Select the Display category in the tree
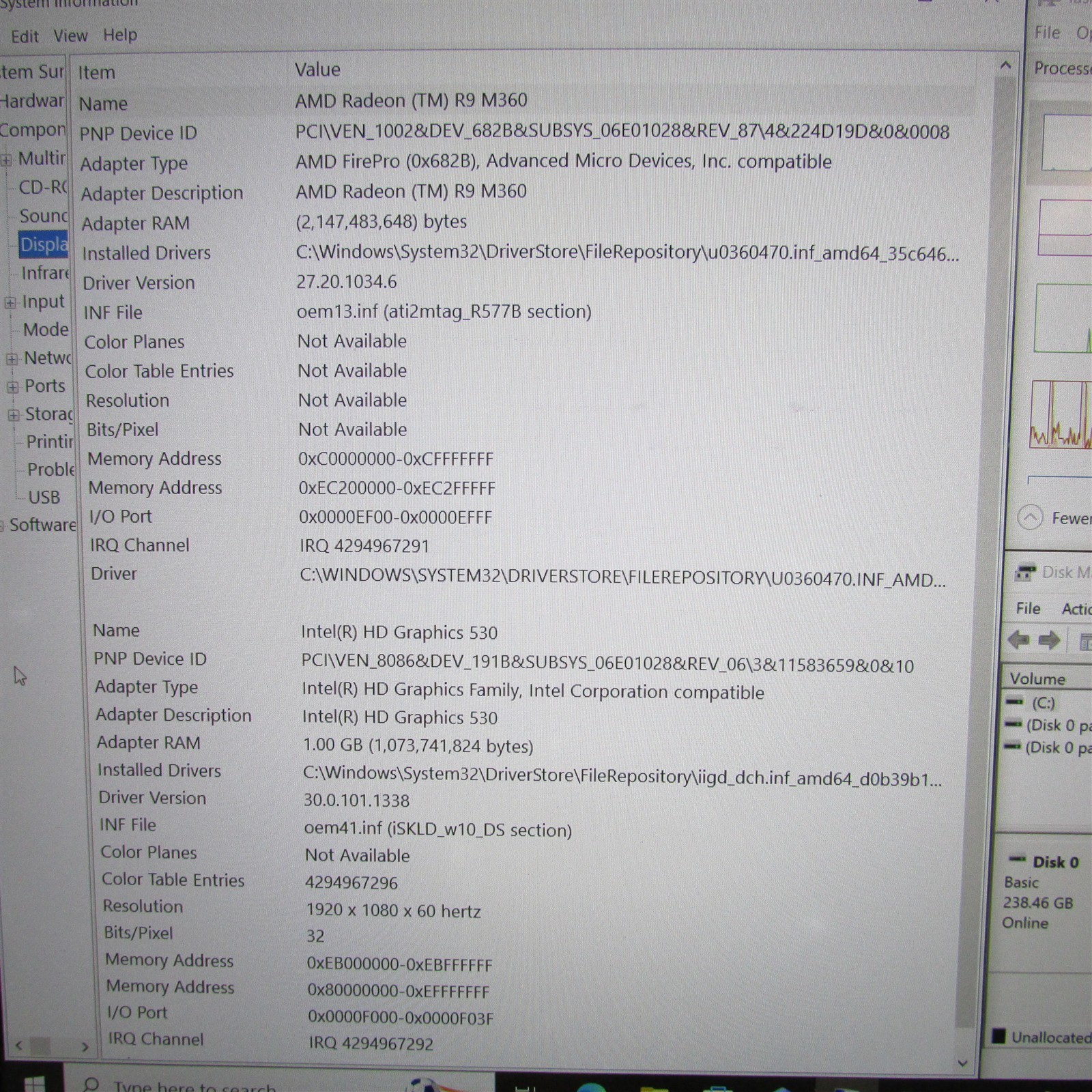This screenshot has height=1092, width=1092. click(x=44, y=244)
